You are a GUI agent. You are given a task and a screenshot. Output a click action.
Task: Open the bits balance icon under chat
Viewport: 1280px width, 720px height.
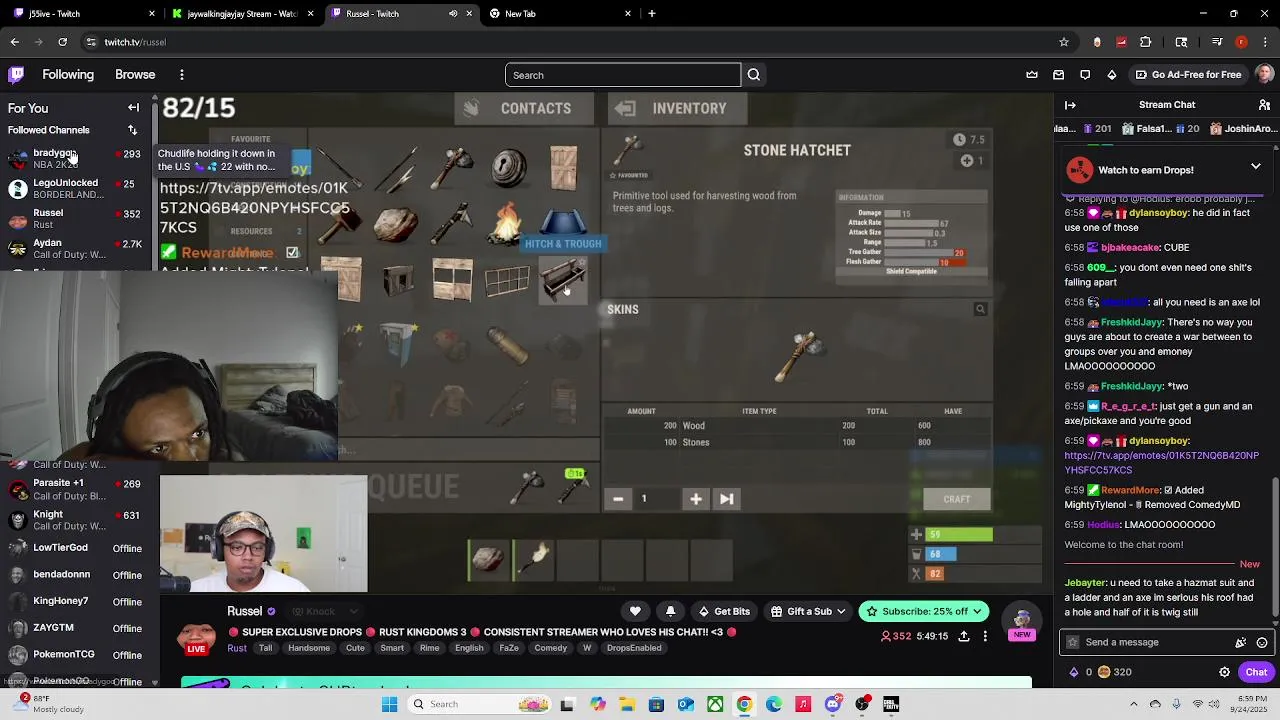[x=1074, y=672]
